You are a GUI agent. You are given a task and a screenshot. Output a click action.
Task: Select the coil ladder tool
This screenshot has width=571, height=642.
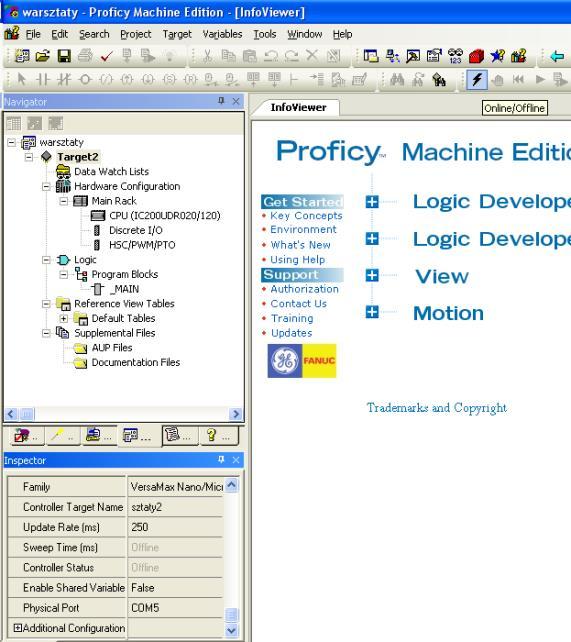tap(85, 79)
